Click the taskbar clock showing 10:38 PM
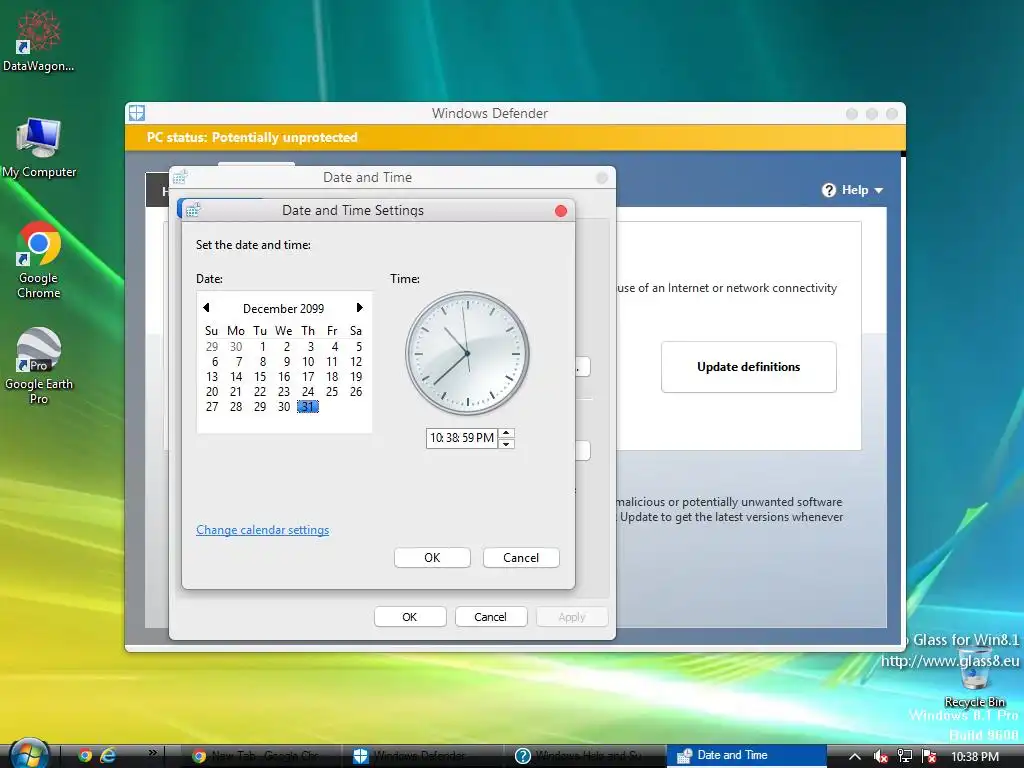 click(x=974, y=756)
